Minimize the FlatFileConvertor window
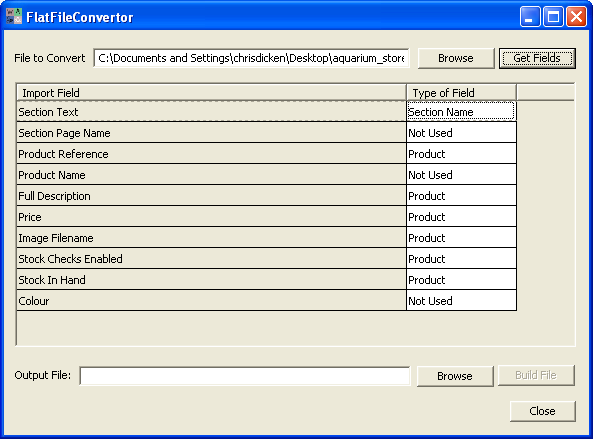The image size is (593, 439). tap(530, 17)
